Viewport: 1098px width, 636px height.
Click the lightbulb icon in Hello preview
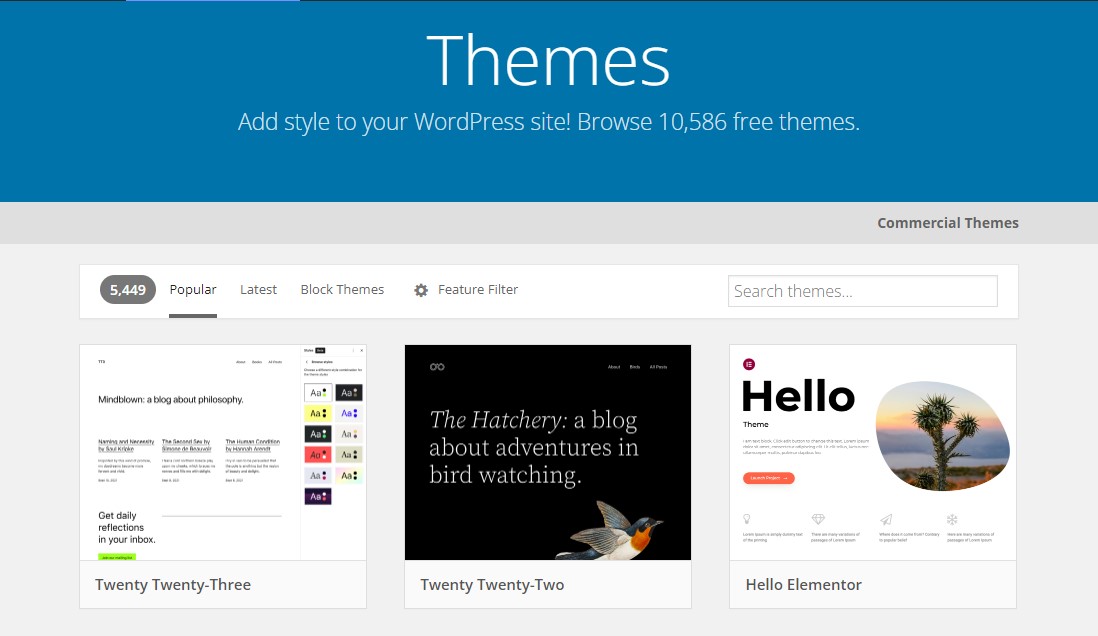point(747,519)
